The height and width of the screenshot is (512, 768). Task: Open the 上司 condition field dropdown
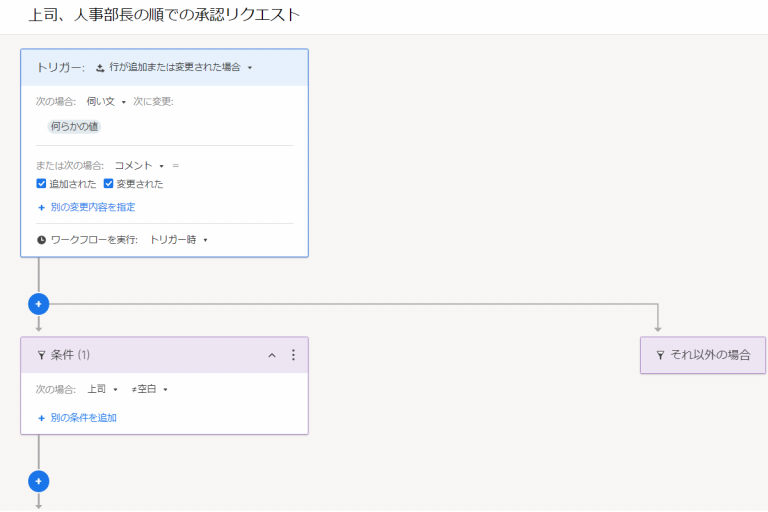point(102,389)
